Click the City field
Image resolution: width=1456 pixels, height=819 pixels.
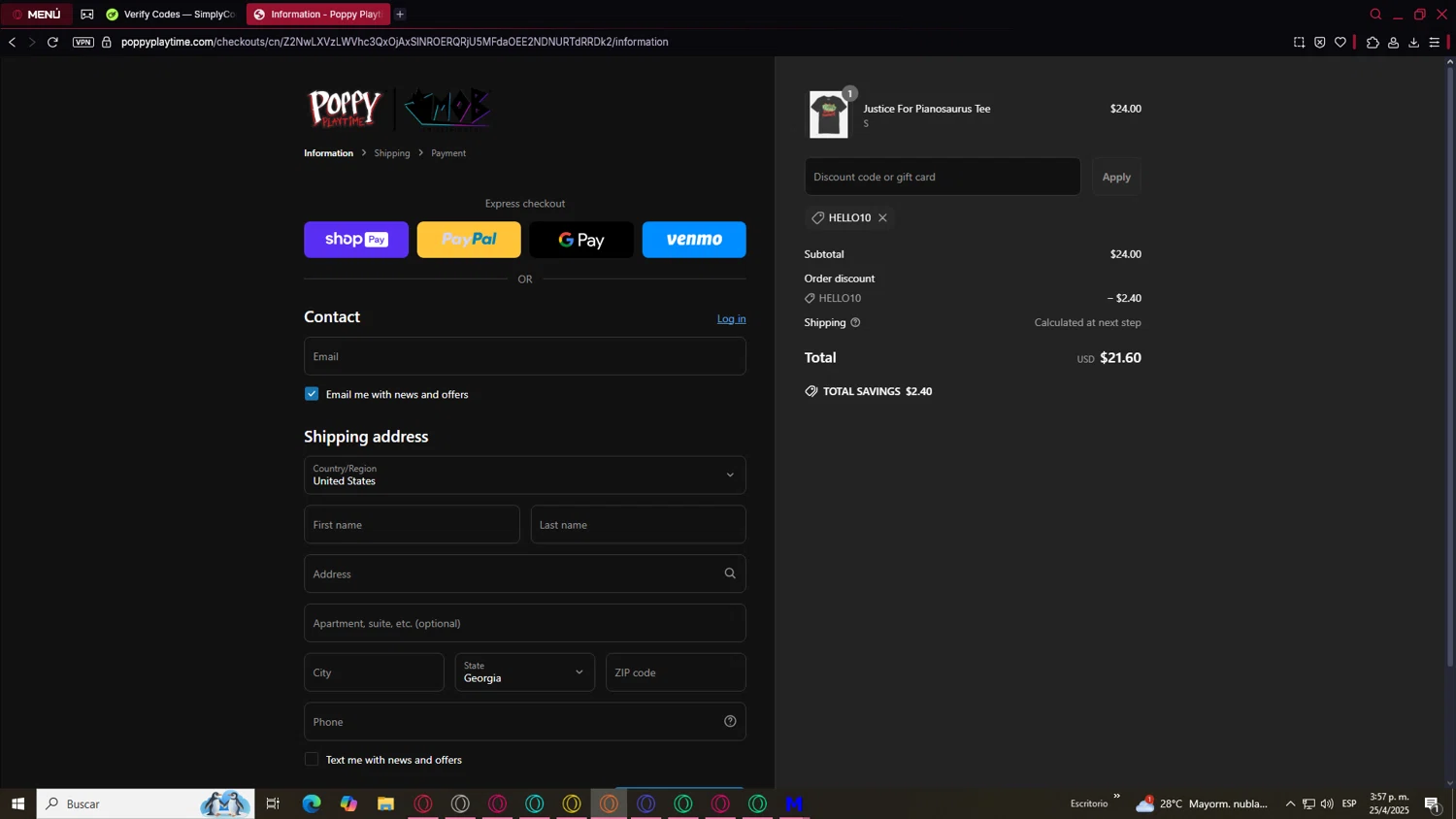pos(374,672)
